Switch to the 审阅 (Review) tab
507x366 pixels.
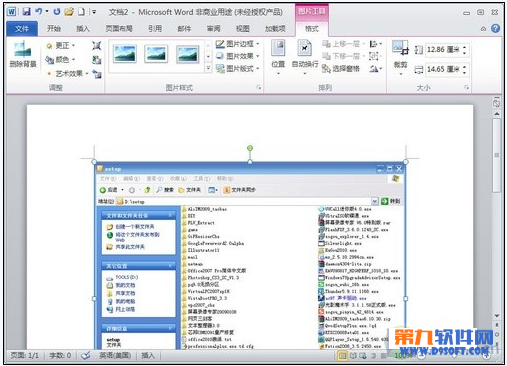pyautogui.click(x=214, y=29)
